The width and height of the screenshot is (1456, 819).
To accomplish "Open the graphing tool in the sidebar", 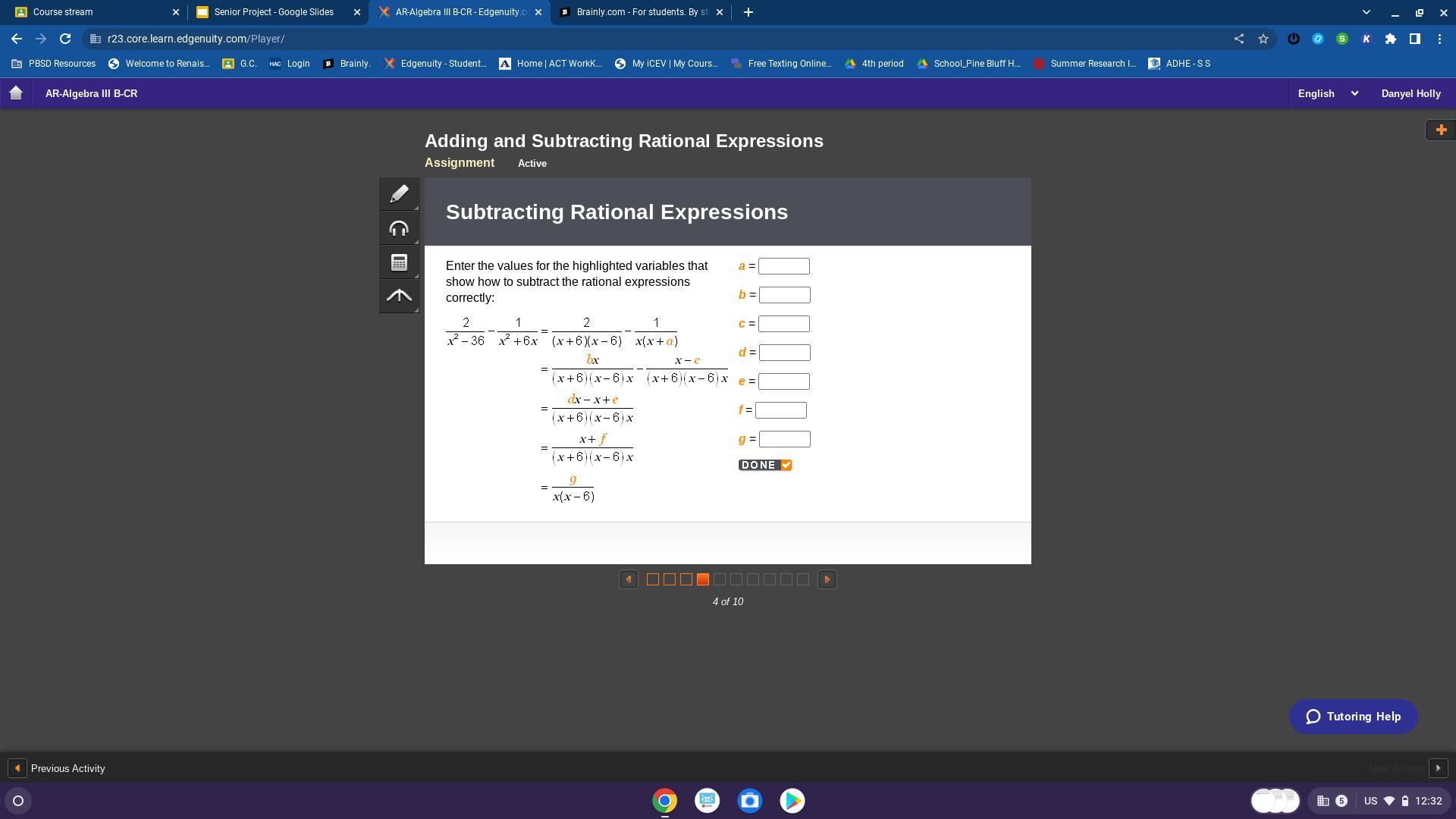I will 399,296.
